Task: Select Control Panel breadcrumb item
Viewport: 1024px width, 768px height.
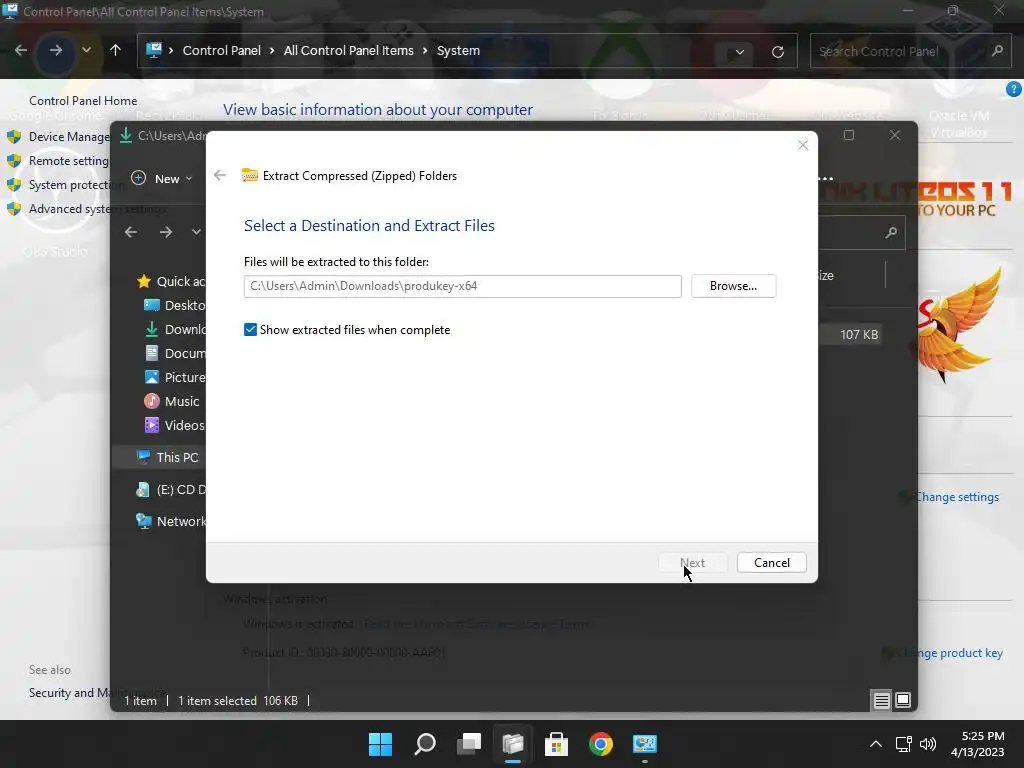Action: [221, 50]
